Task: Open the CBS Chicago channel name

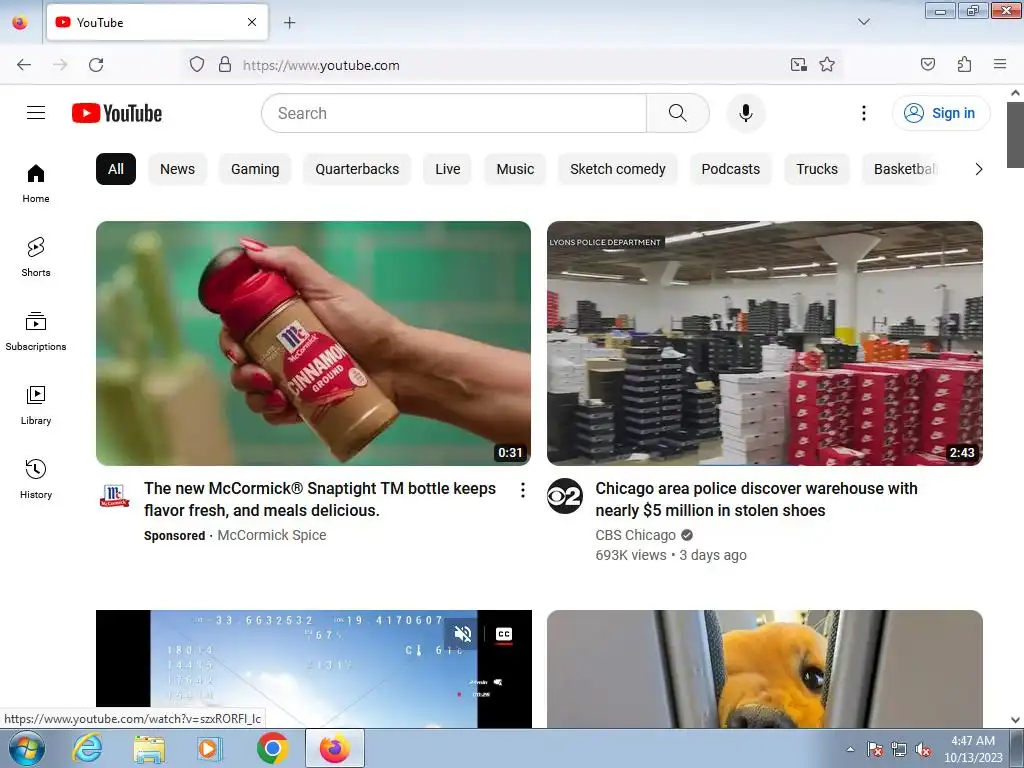Action: click(635, 535)
